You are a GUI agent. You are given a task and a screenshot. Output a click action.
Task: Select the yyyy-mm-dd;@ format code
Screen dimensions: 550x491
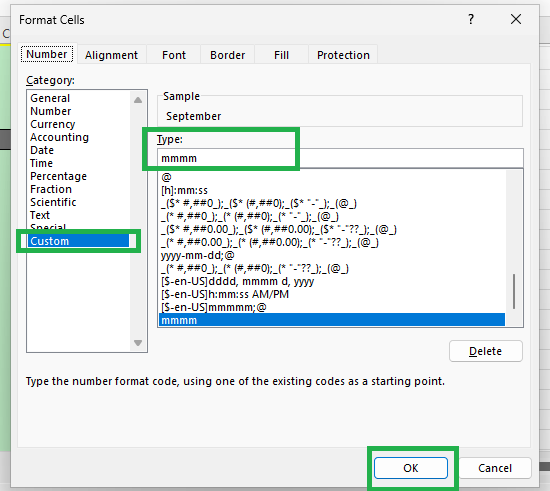click(x=332, y=255)
